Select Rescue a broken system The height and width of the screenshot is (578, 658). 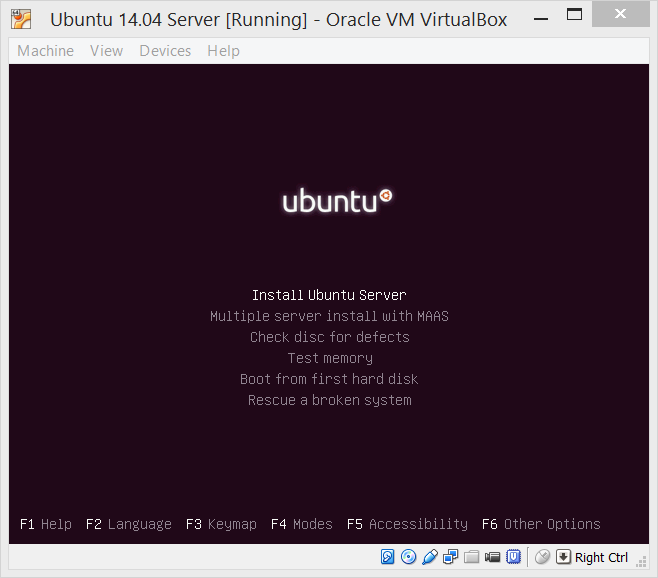[x=329, y=400]
